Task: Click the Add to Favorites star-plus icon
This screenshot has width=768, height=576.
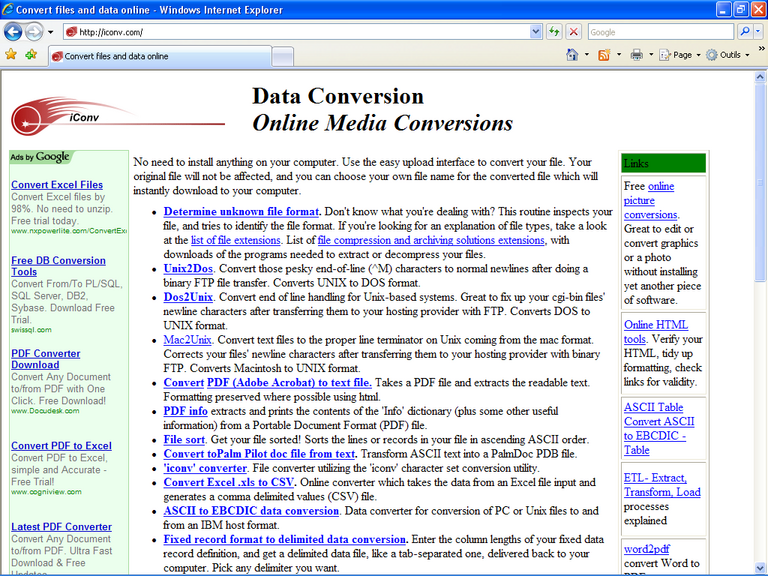Action: pos(31,54)
